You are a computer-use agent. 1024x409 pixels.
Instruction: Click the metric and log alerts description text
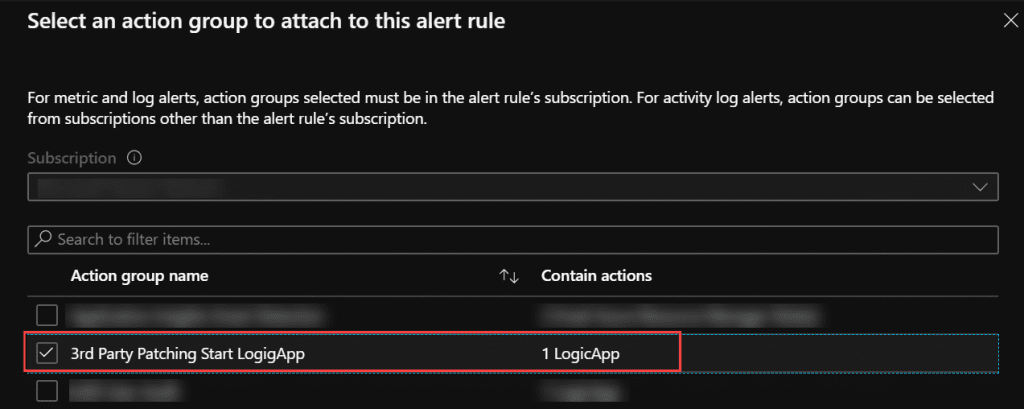(x=511, y=110)
